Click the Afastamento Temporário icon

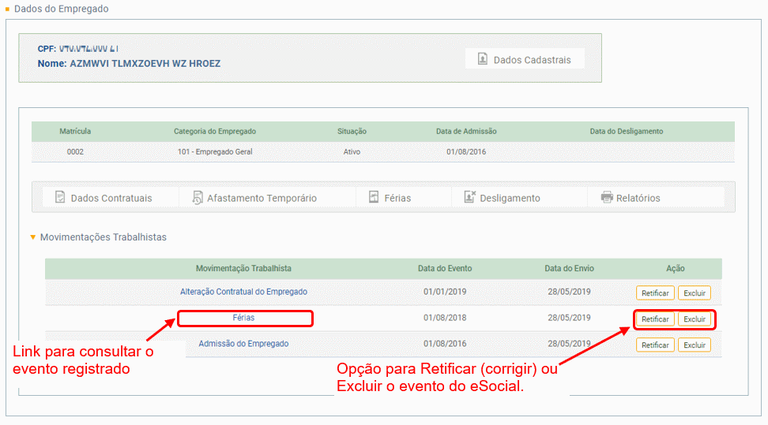[x=198, y=198]
